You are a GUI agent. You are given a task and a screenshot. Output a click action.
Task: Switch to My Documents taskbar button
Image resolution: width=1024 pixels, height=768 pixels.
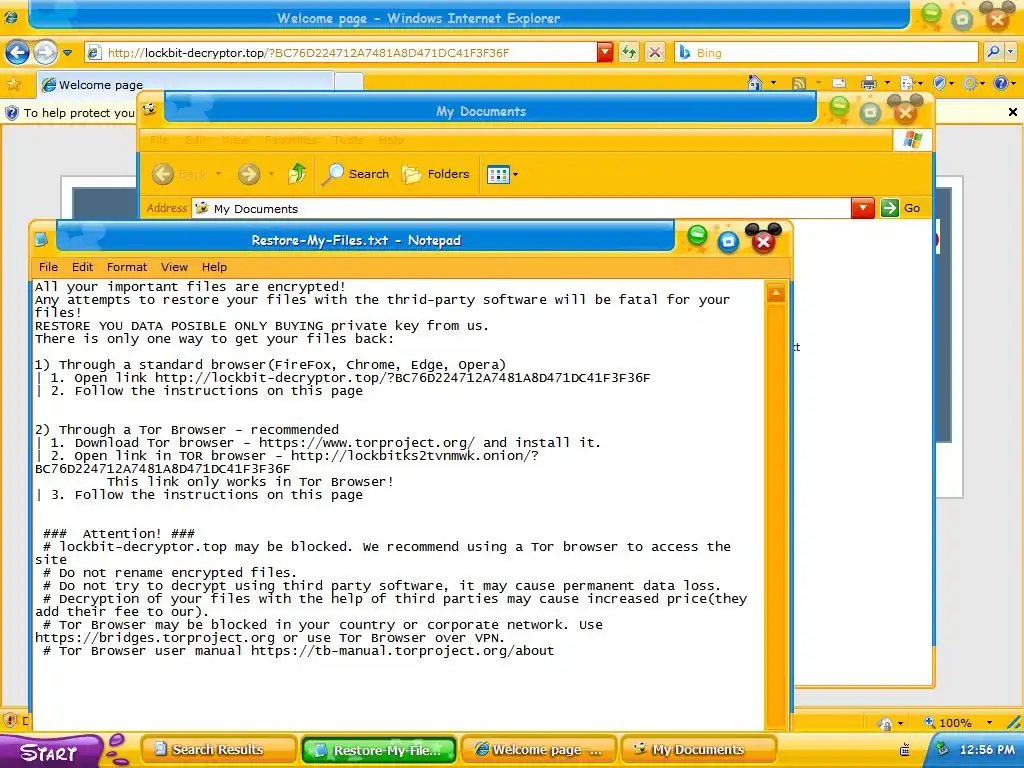698,750
